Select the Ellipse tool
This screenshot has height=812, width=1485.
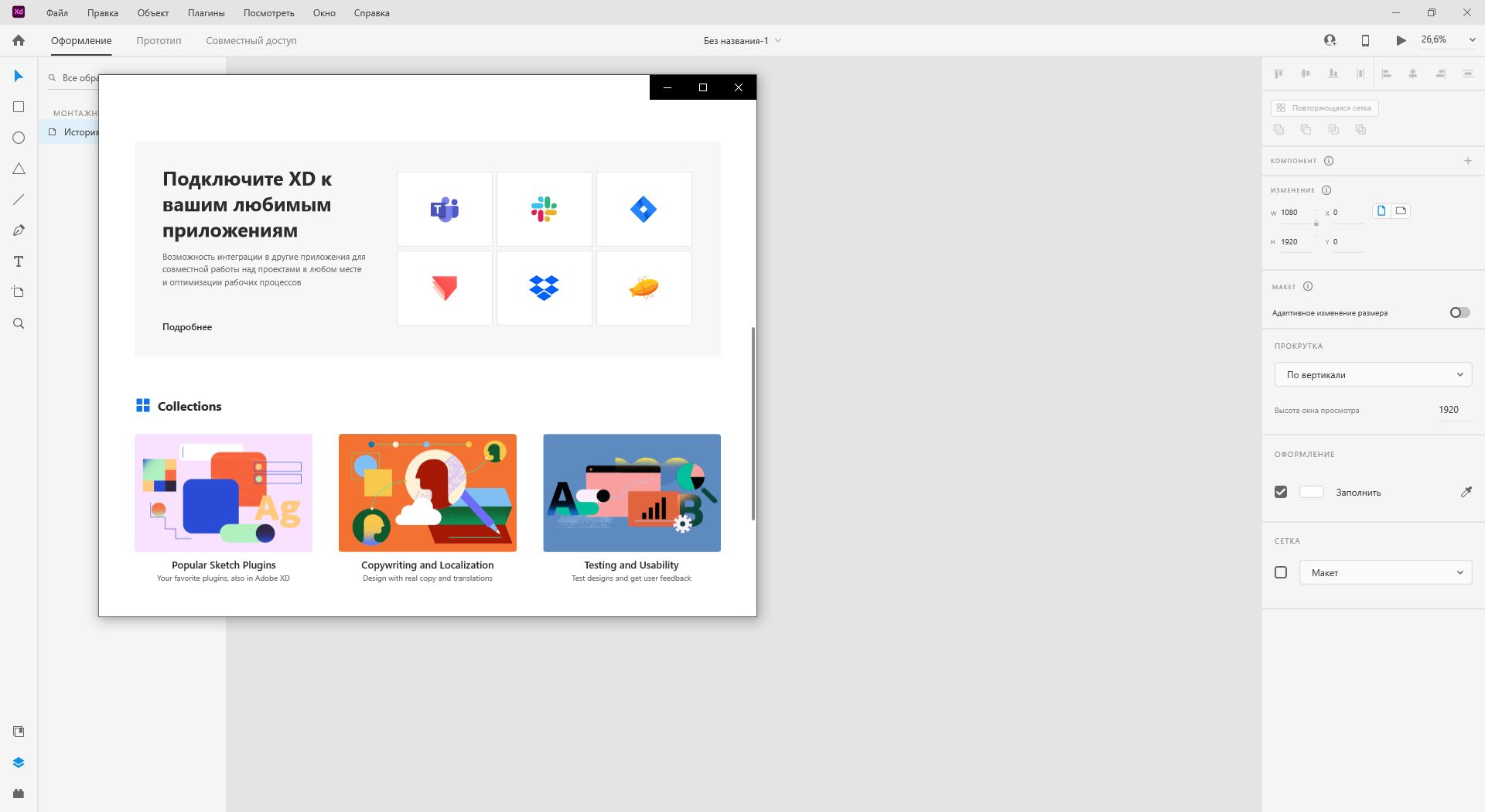click(19, 138)
